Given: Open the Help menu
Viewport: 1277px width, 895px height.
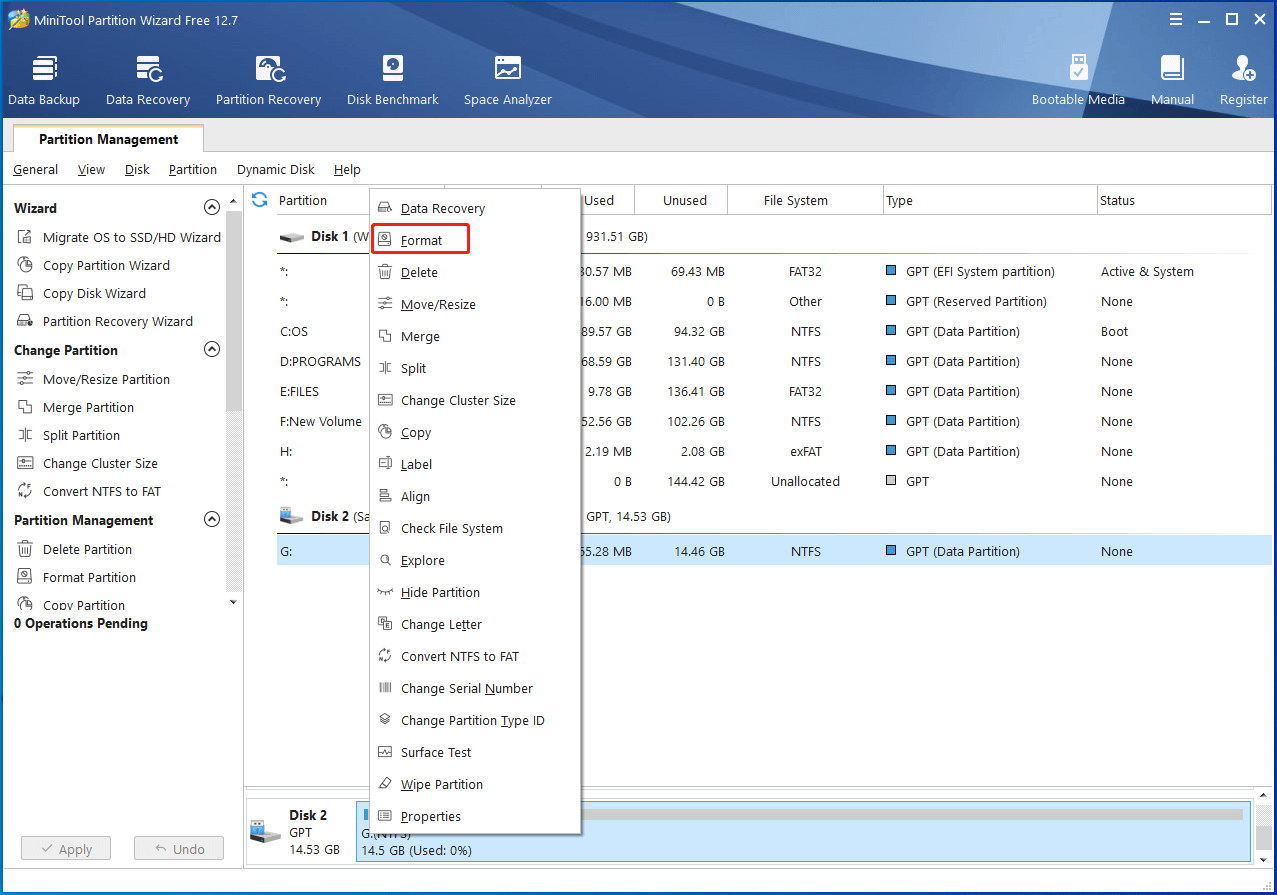Looking at the screenshot, I should coord(347,169).
